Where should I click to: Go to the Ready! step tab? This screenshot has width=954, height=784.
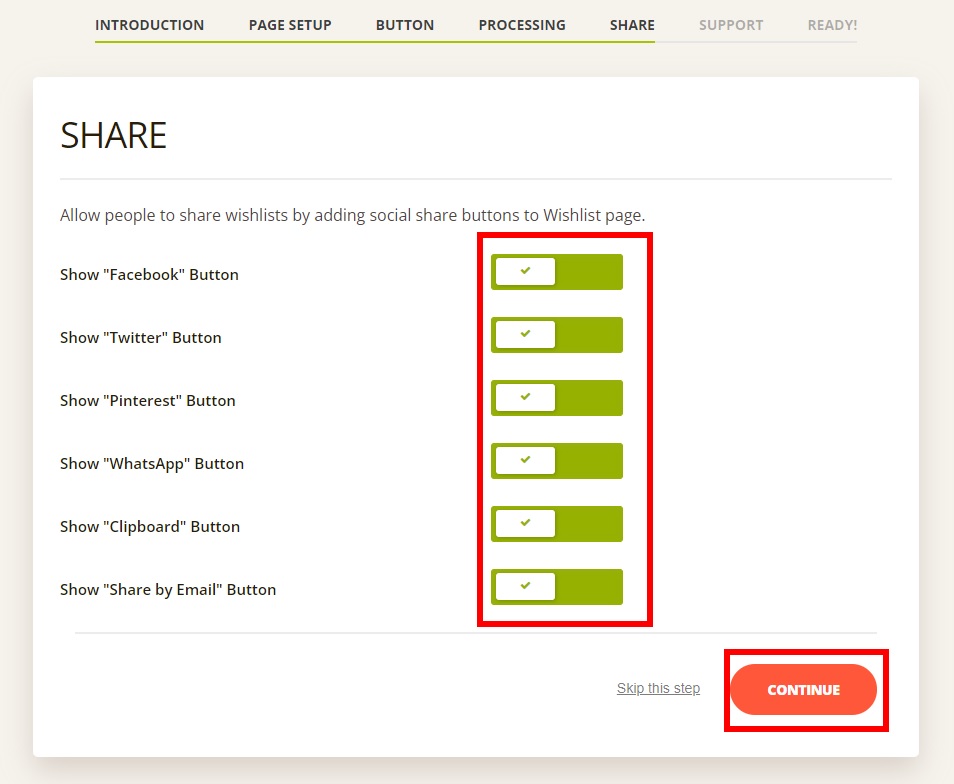click(832, 25)
